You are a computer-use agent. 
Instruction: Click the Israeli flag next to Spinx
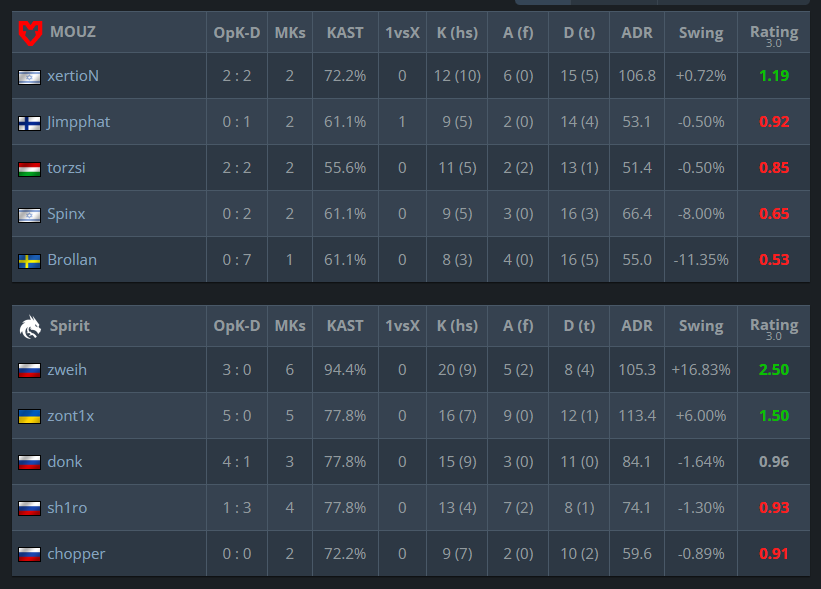29,215
